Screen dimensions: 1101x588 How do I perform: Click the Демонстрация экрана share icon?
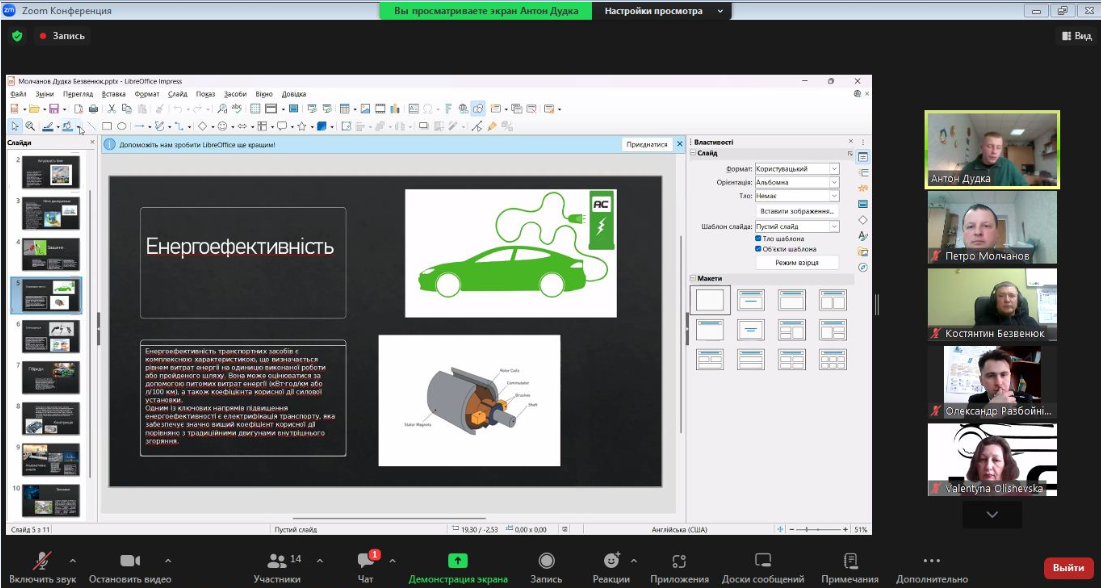(457, 561)
